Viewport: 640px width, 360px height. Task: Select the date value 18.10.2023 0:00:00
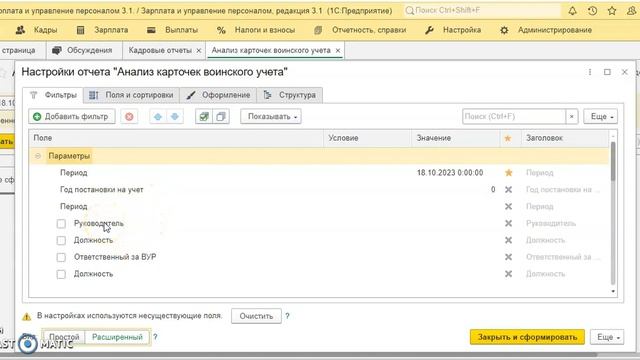tap(450, 173)
